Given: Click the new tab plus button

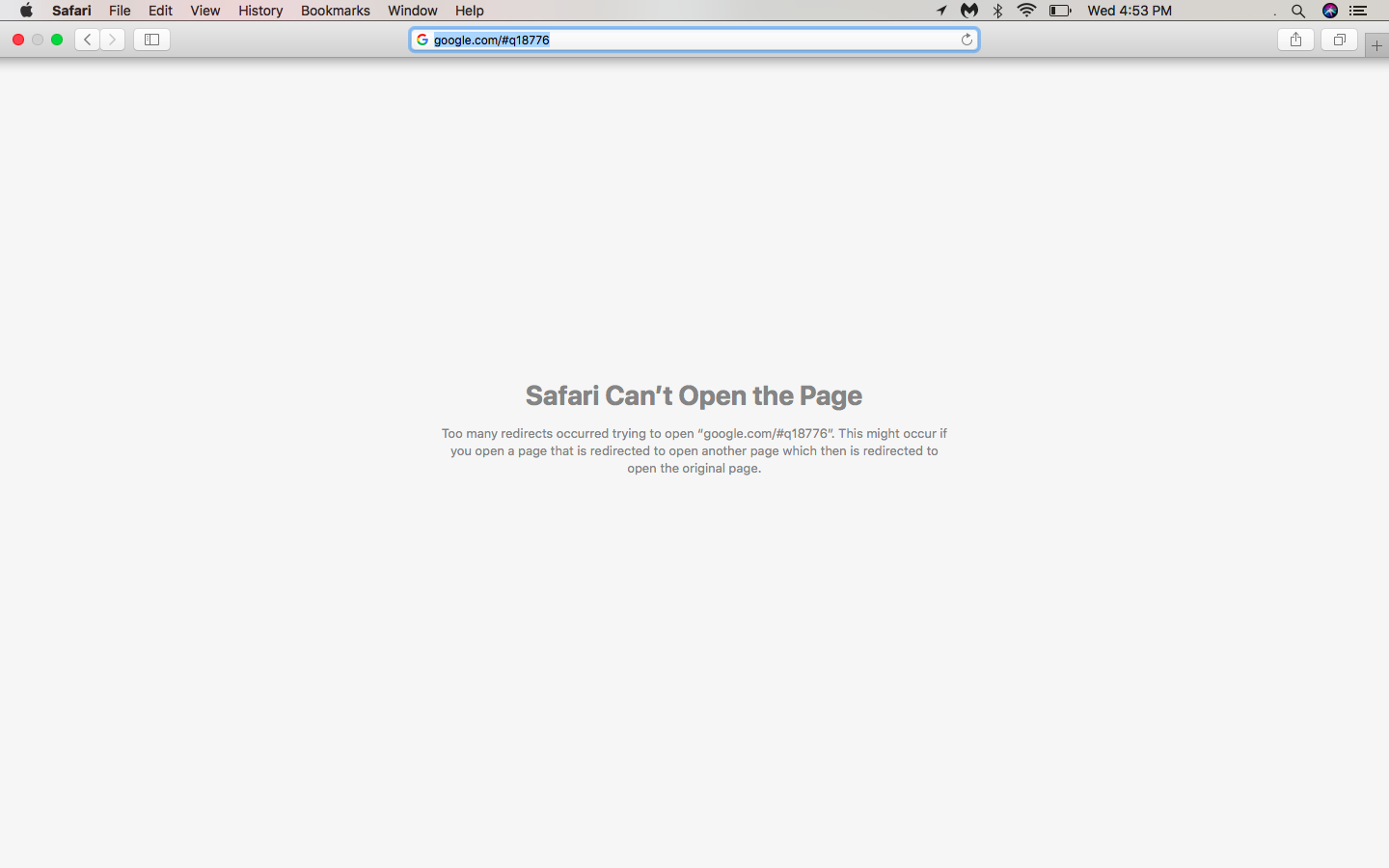Looking at the screenshot, I should [1376, 44].
